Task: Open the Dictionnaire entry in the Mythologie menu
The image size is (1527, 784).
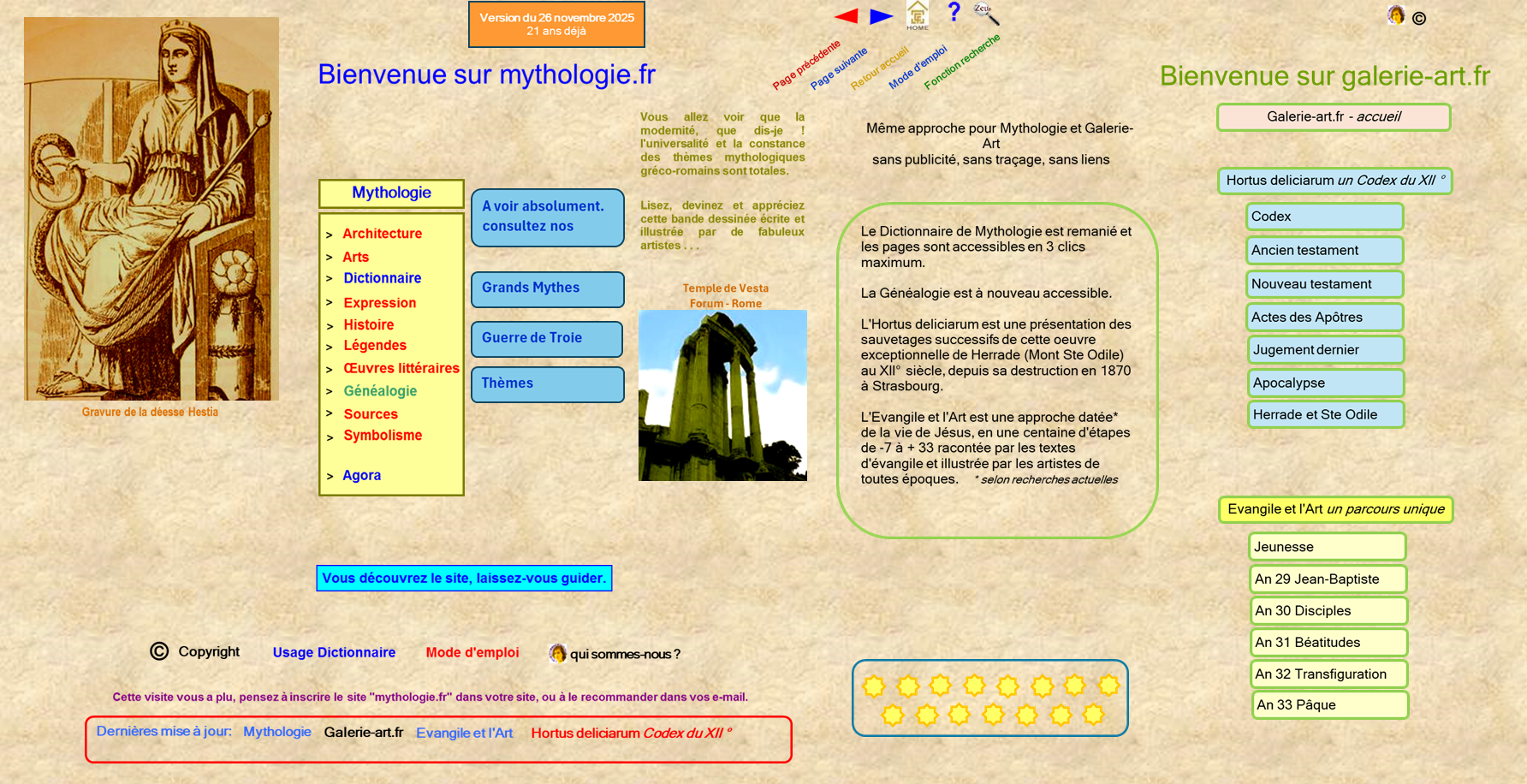Action: point(383,278)
